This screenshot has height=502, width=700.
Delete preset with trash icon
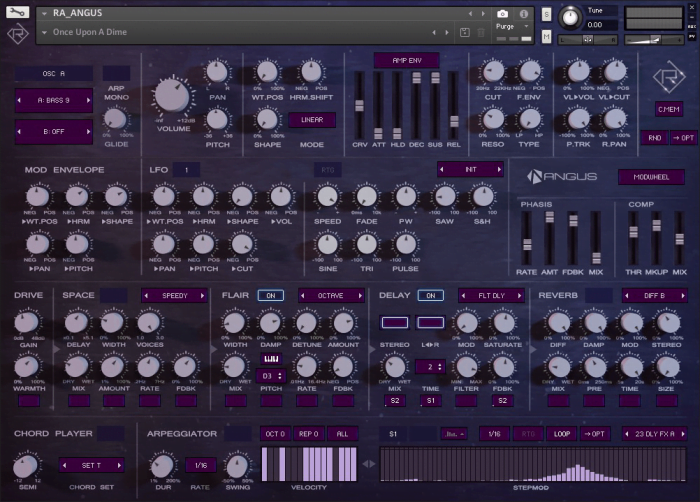pos(481,32)
